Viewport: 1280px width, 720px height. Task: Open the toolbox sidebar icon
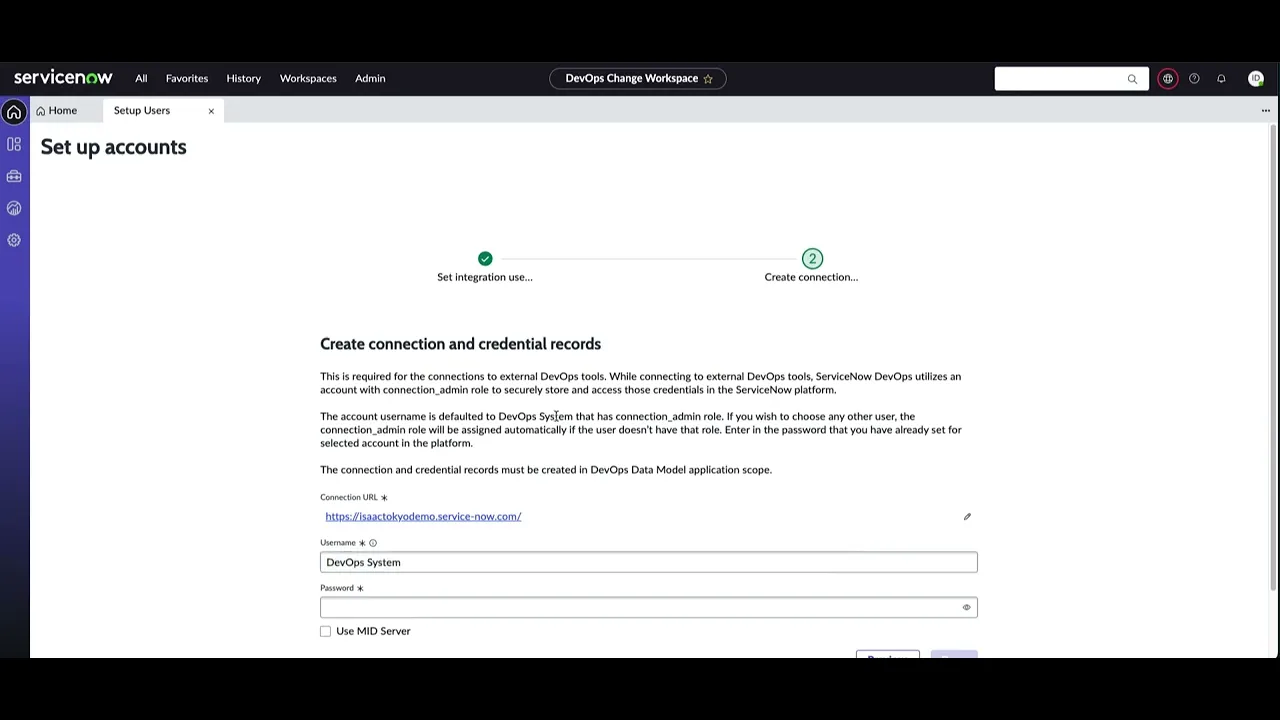pos(14,176)
